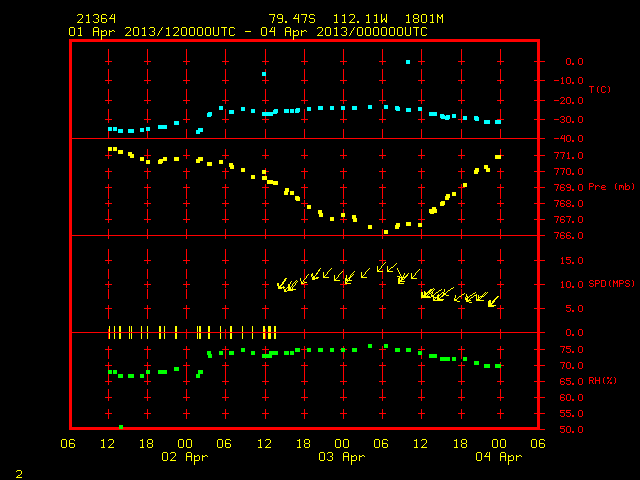Click the date range header text

pos(248,32)
